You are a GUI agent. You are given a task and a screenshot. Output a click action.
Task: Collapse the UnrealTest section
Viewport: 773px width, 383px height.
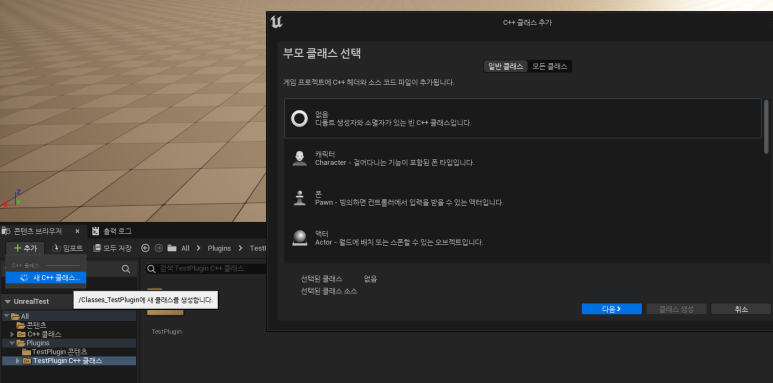point(7,302)
